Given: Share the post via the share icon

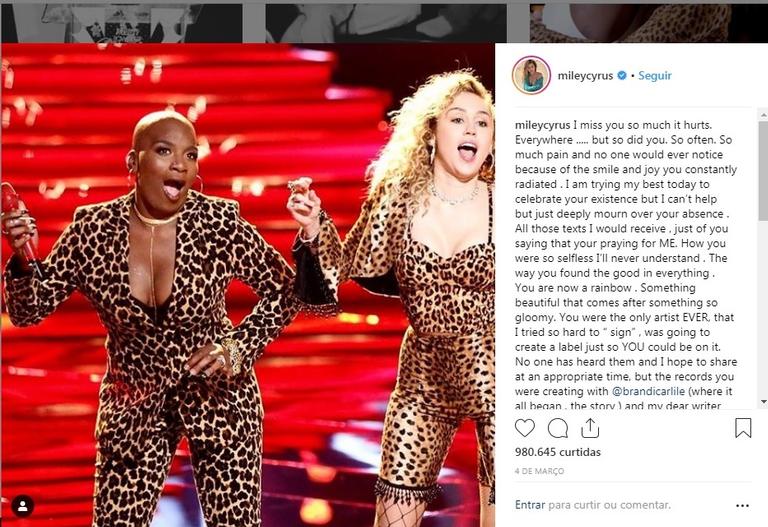Looking at the screenshot, I should coord(590,428).
